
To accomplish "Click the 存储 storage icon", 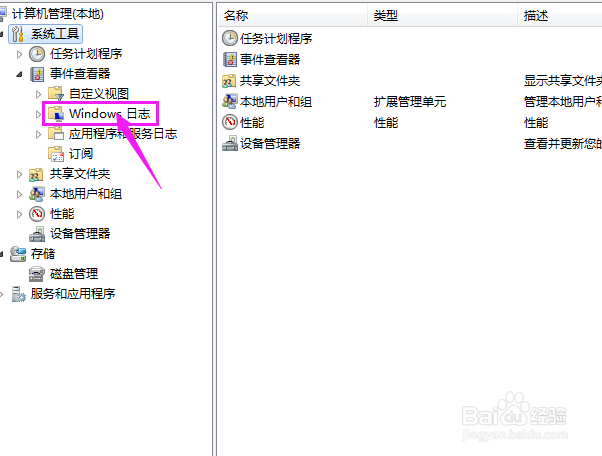I will [x=18, y=254].
